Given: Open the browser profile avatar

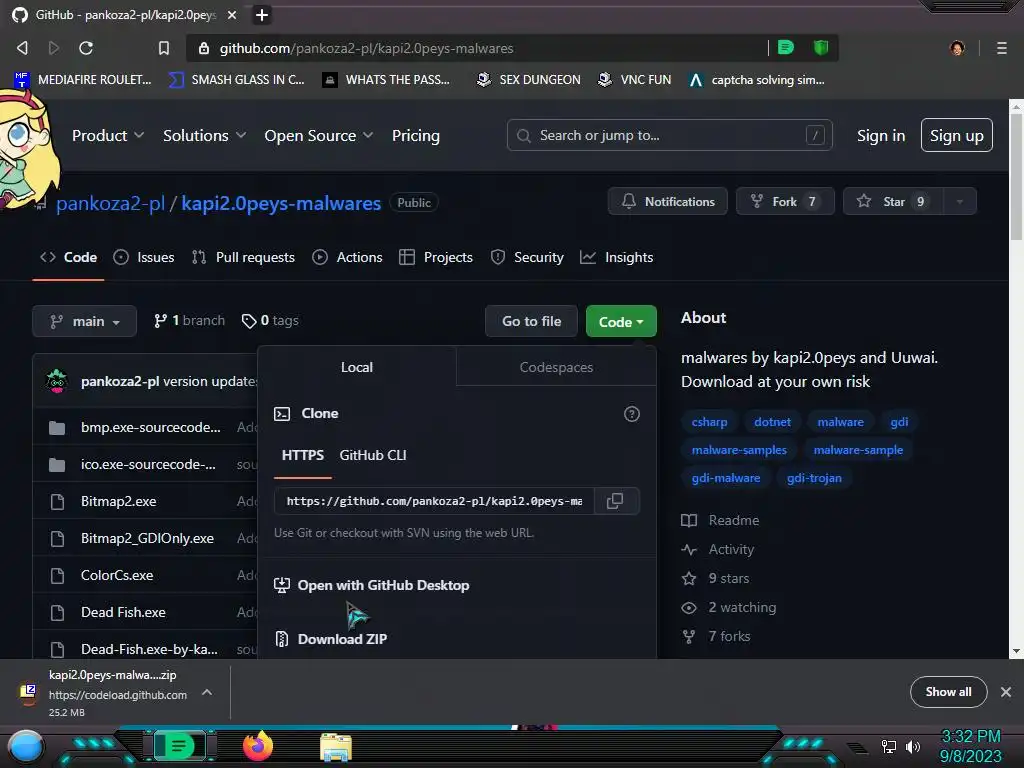Looking at the screenshot, I should click(957, 48).
